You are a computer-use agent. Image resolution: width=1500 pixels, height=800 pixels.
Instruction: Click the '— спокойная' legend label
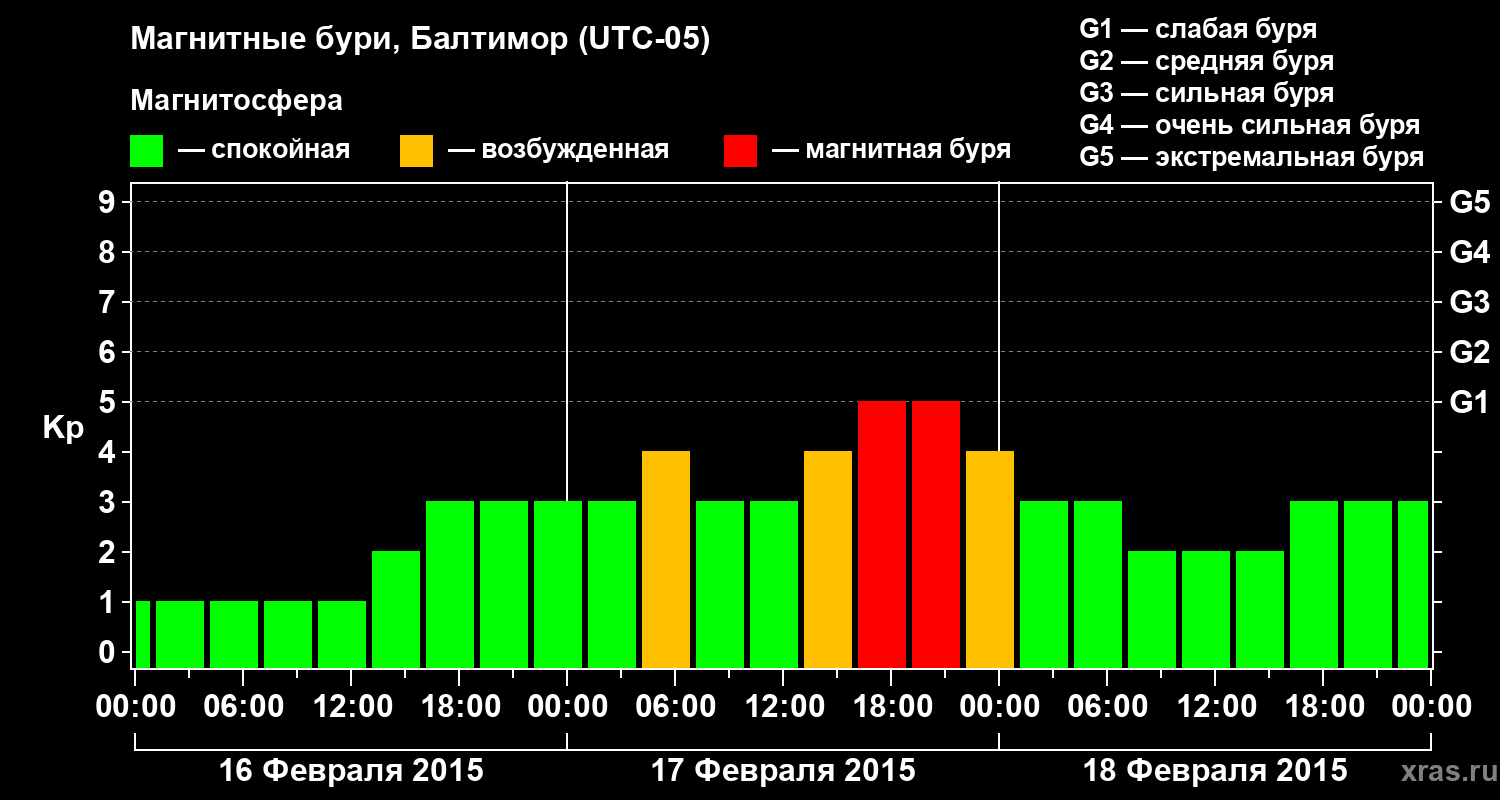click(x=264, y=150)
